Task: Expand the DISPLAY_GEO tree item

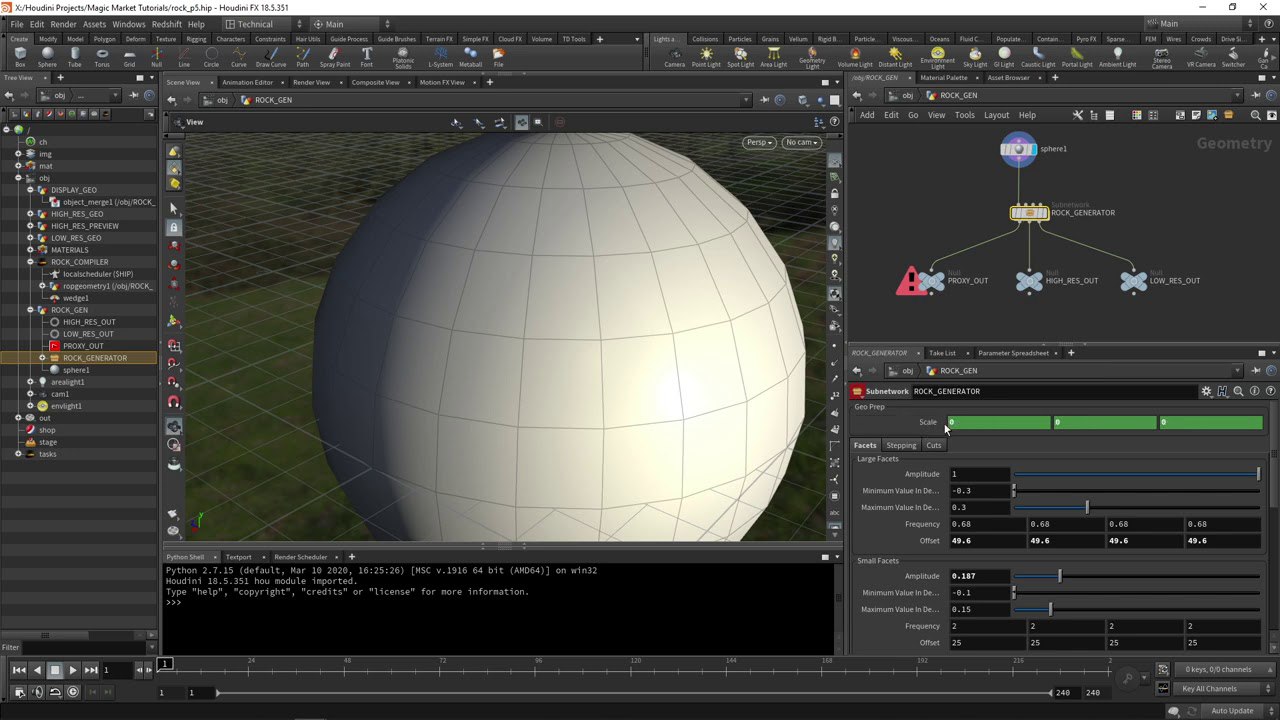Action: tap(30, 190)
